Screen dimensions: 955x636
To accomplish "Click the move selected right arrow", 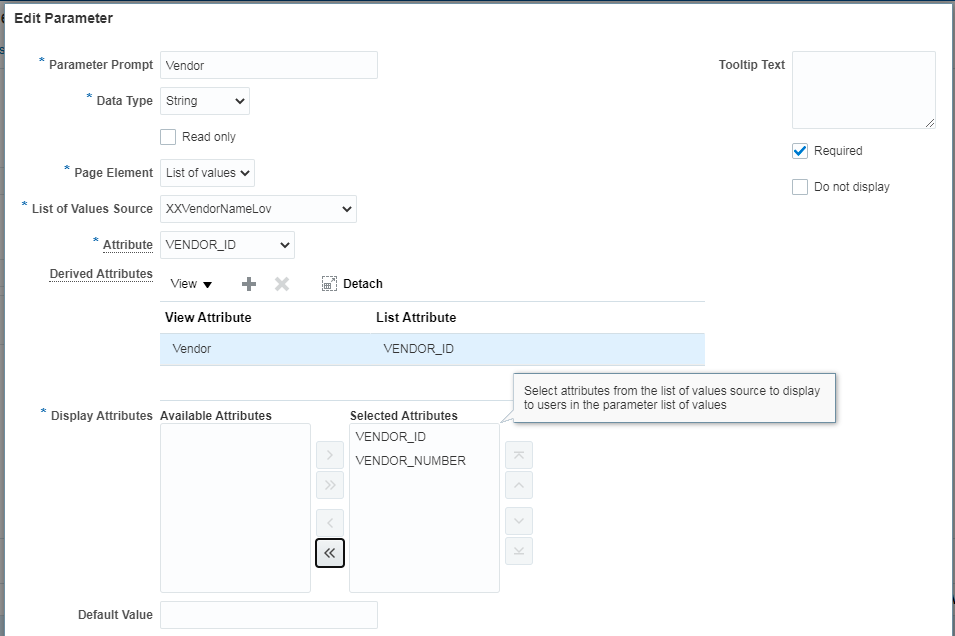I will 330,456.
